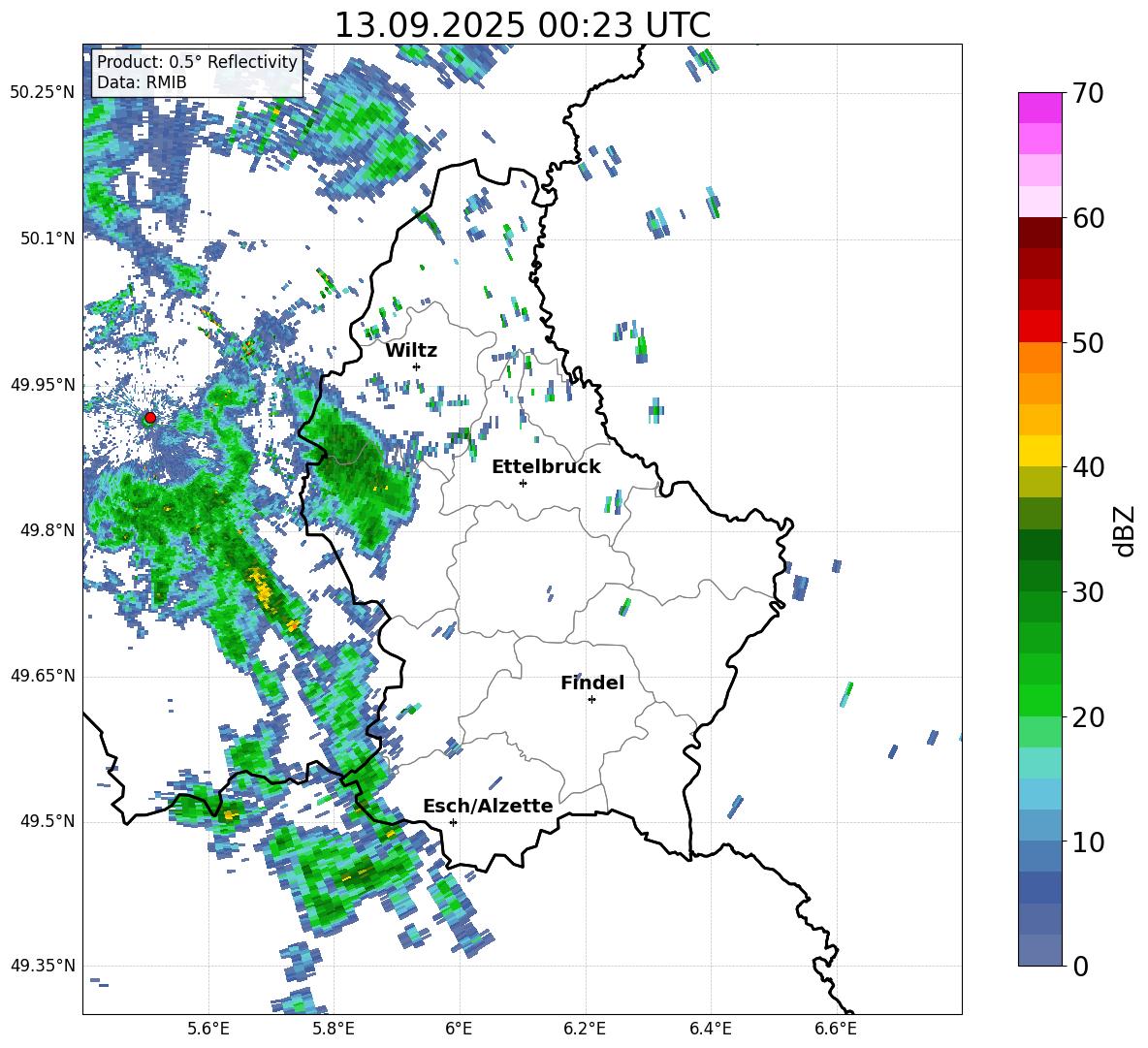This screenshot has height=1048, width=1148.
Task: Click the 0 tick on the colorbar
Action: (x=1080, y=966)
